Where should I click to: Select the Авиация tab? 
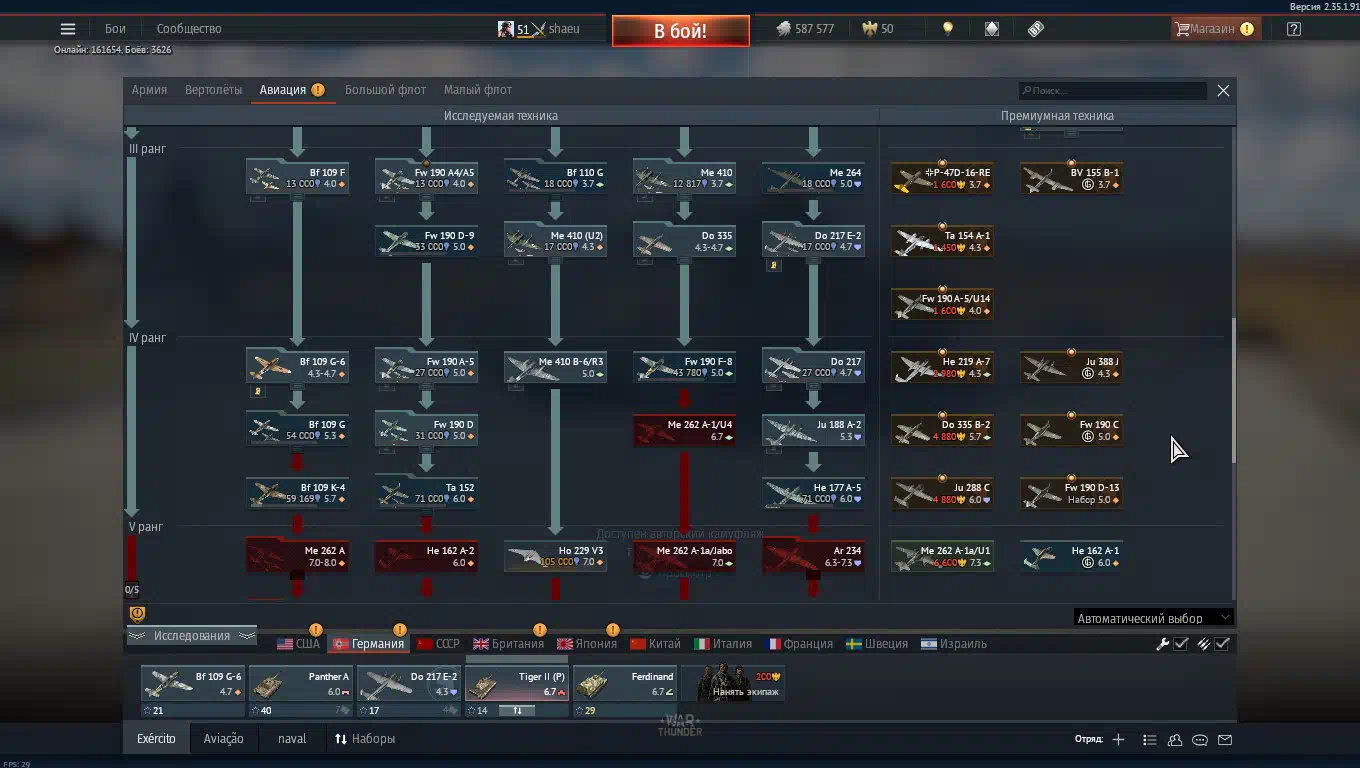[x=291, y=90]
